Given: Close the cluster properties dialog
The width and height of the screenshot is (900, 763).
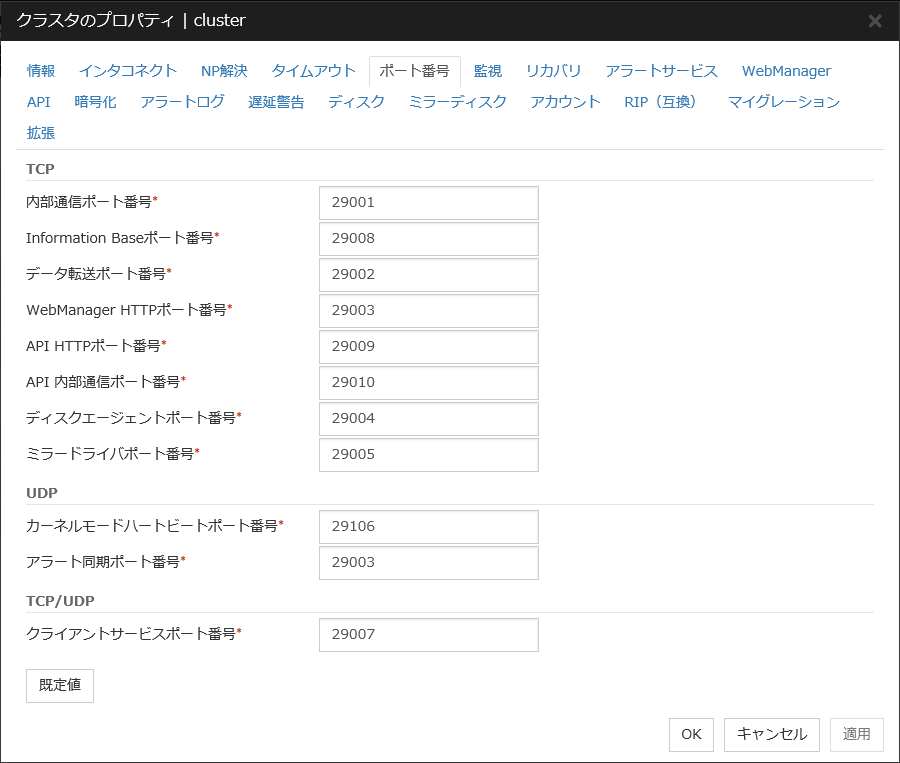Looking at the screenshot, I should coord(874,20).
